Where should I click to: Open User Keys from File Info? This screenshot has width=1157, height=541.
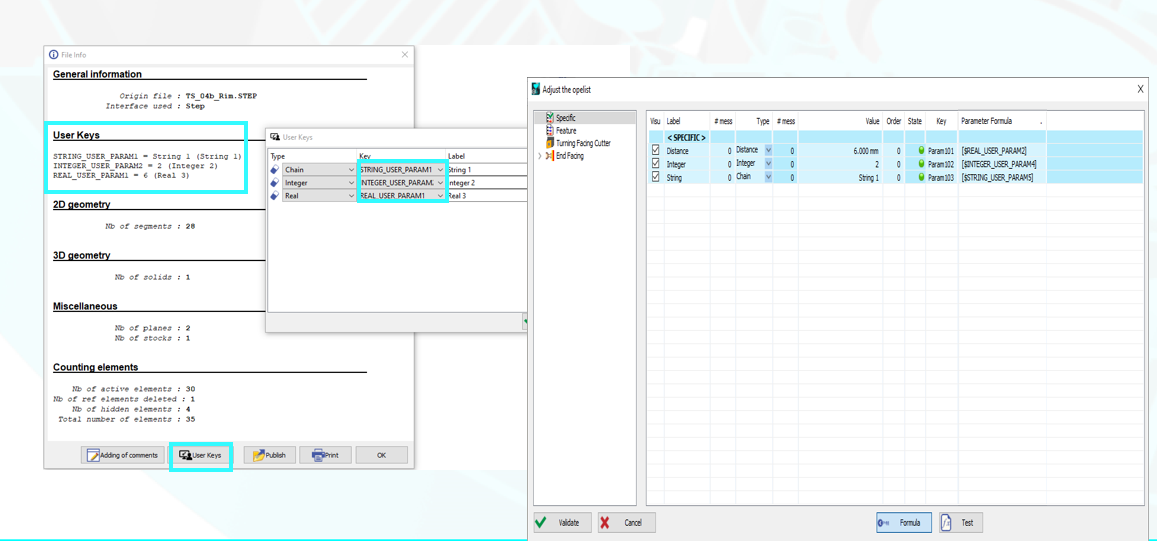201,455
